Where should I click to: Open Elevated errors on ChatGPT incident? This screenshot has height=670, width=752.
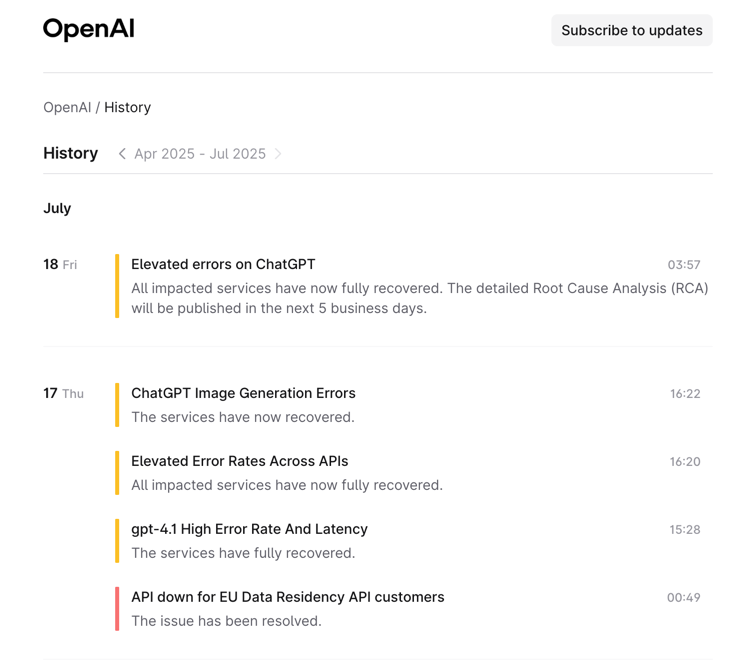223,264
